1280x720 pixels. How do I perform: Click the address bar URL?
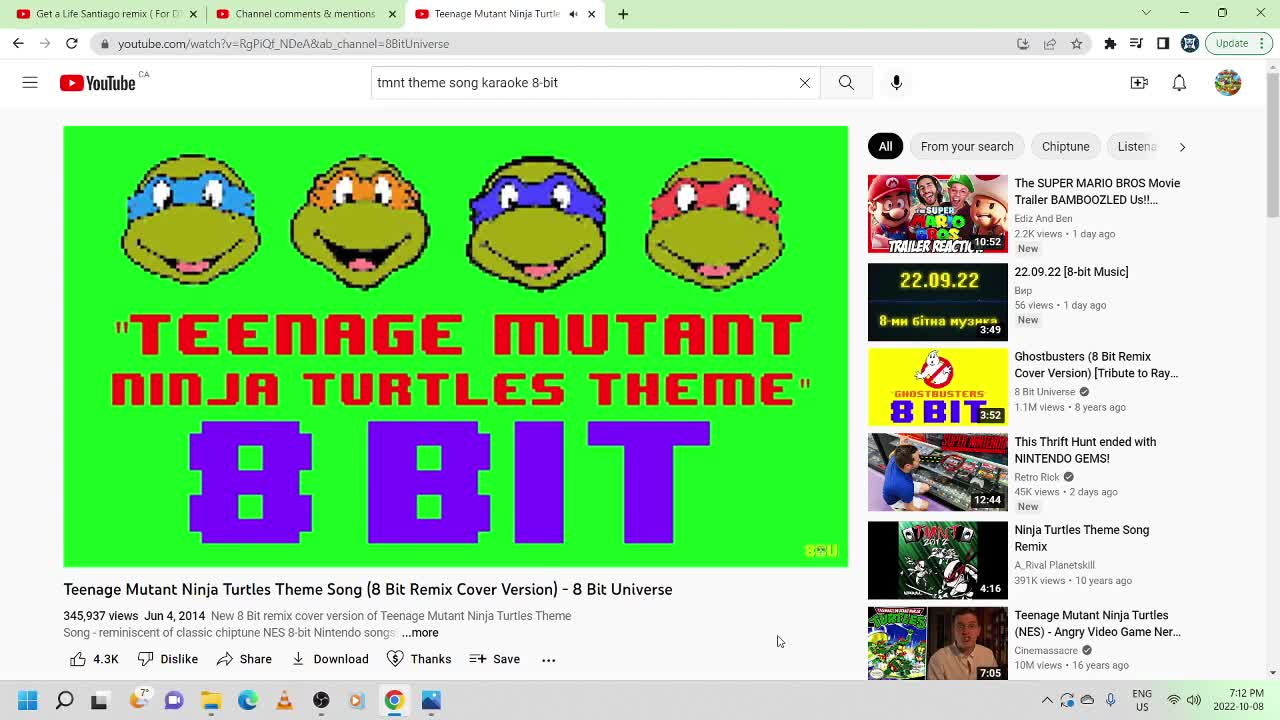[283, 44]
